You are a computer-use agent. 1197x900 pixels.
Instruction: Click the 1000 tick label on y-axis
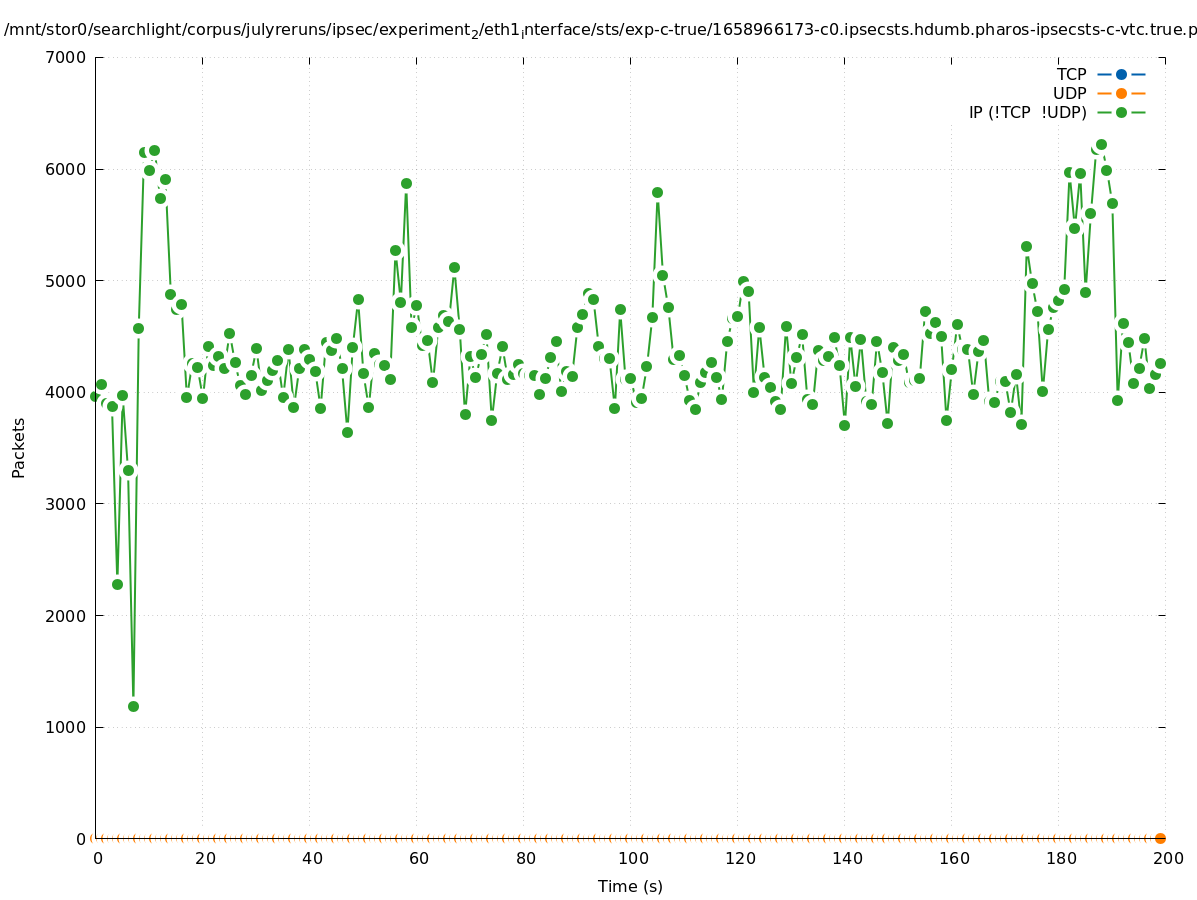[x=68, y=727]
